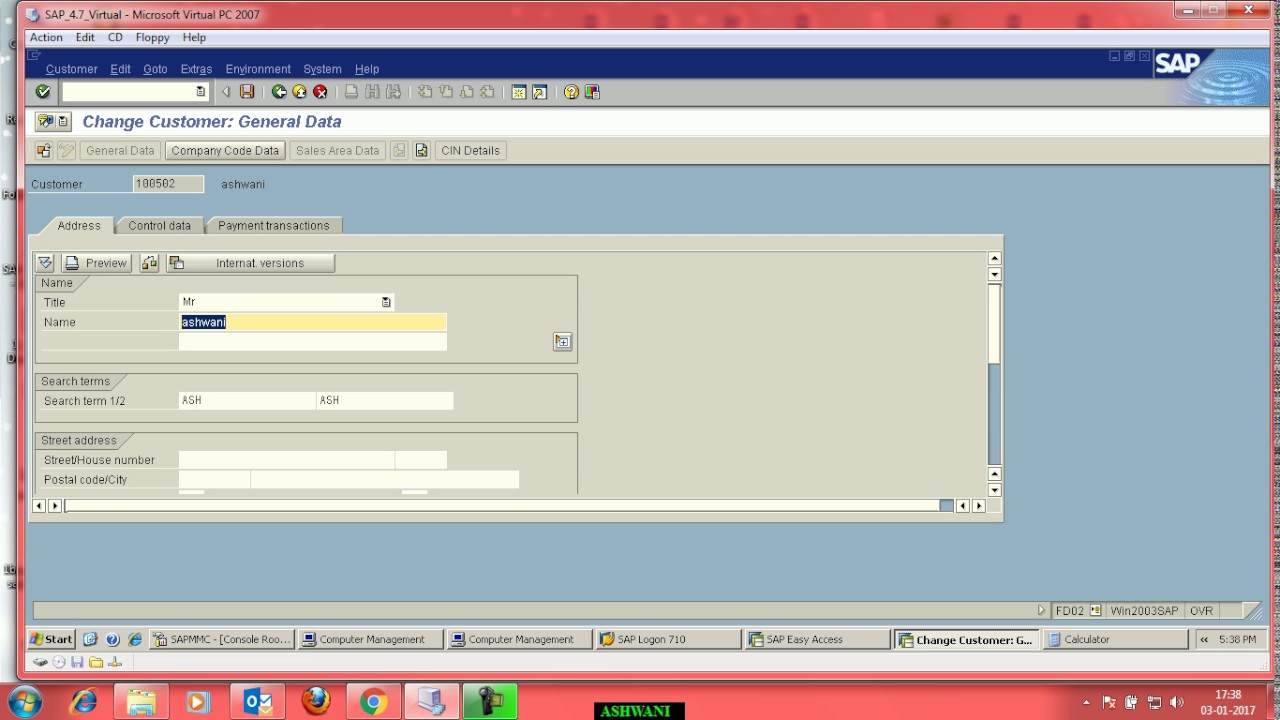Click the menu icon next to title
The image size is (1280, 720).
[x=63, y=122]
